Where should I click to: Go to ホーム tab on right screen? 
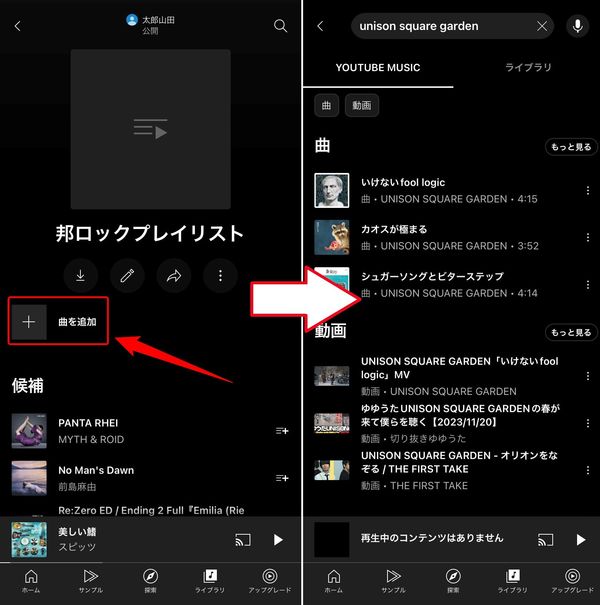tap(334, 581)
